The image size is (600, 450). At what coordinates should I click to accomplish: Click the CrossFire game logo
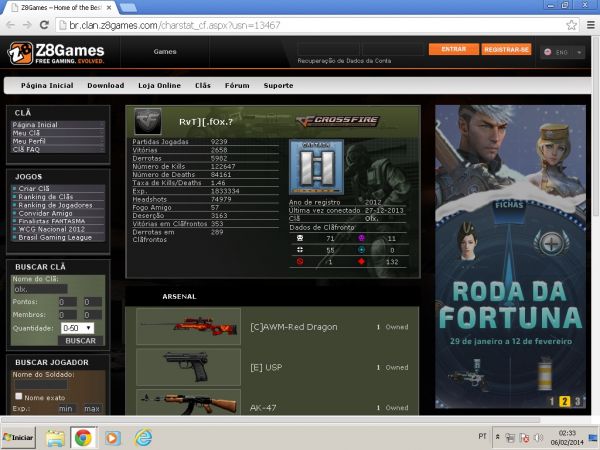click(x=338, y=121)
